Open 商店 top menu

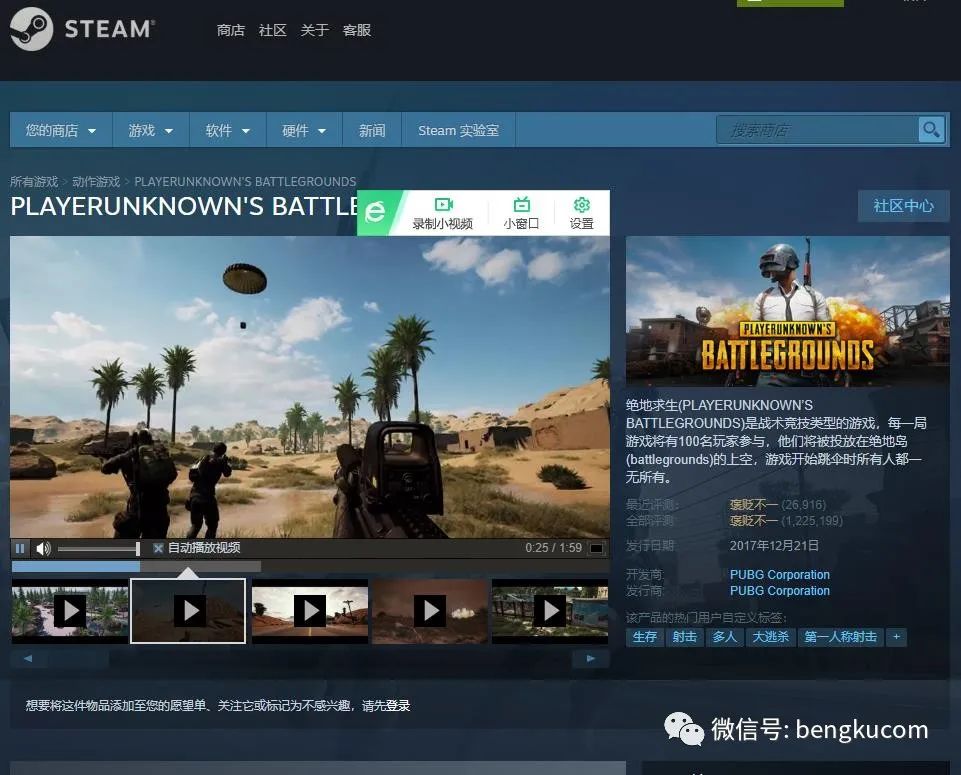pos(231,30)
